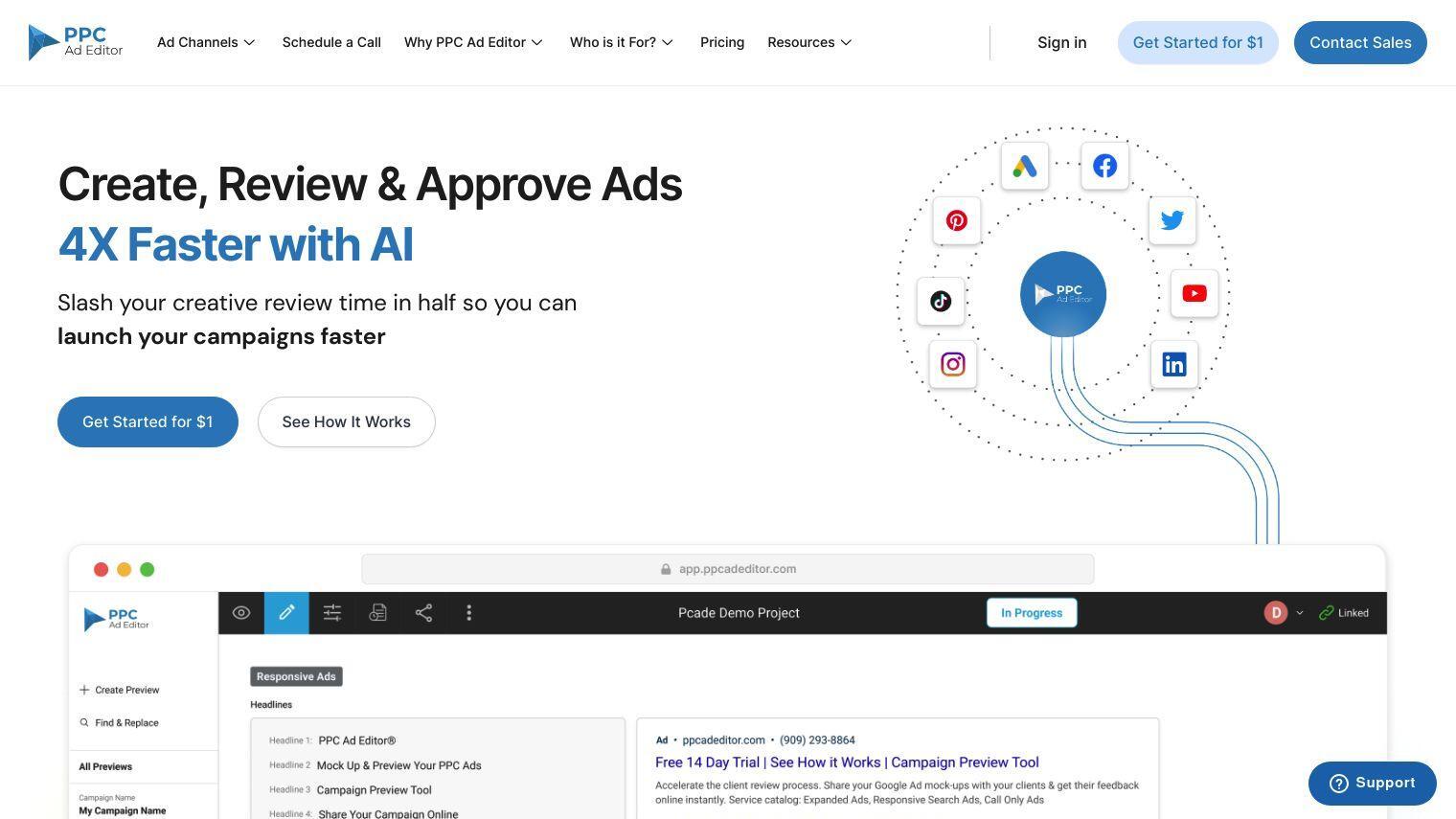This screenshot has height=819, width=1456.
Task: Open the Schedule a Call nav link
Action: click(x=331, y=42)
